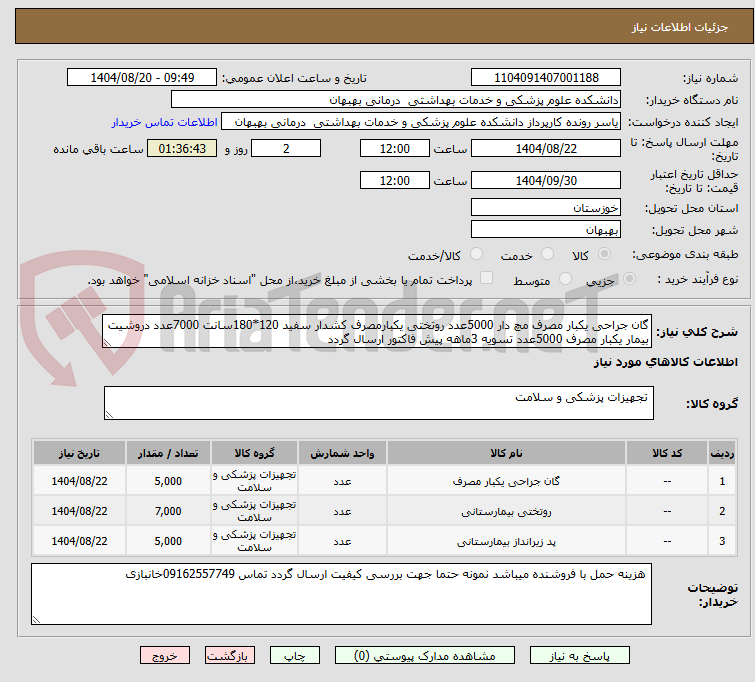Click the نام دستگاه خریدار field
The height and width of the screenshot is (682, 755).
tap(395, 100)
